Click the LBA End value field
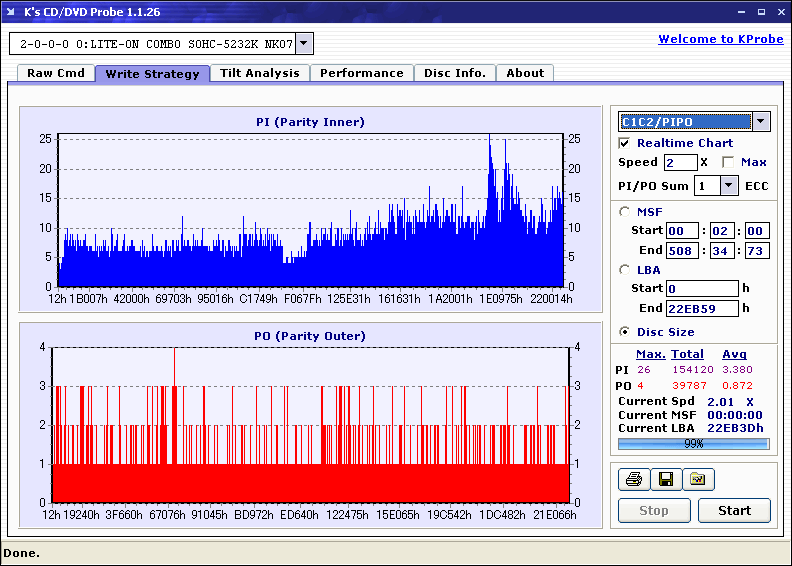Image resolution: width=792 pixels, height=566 pixels. pos(702,308)
